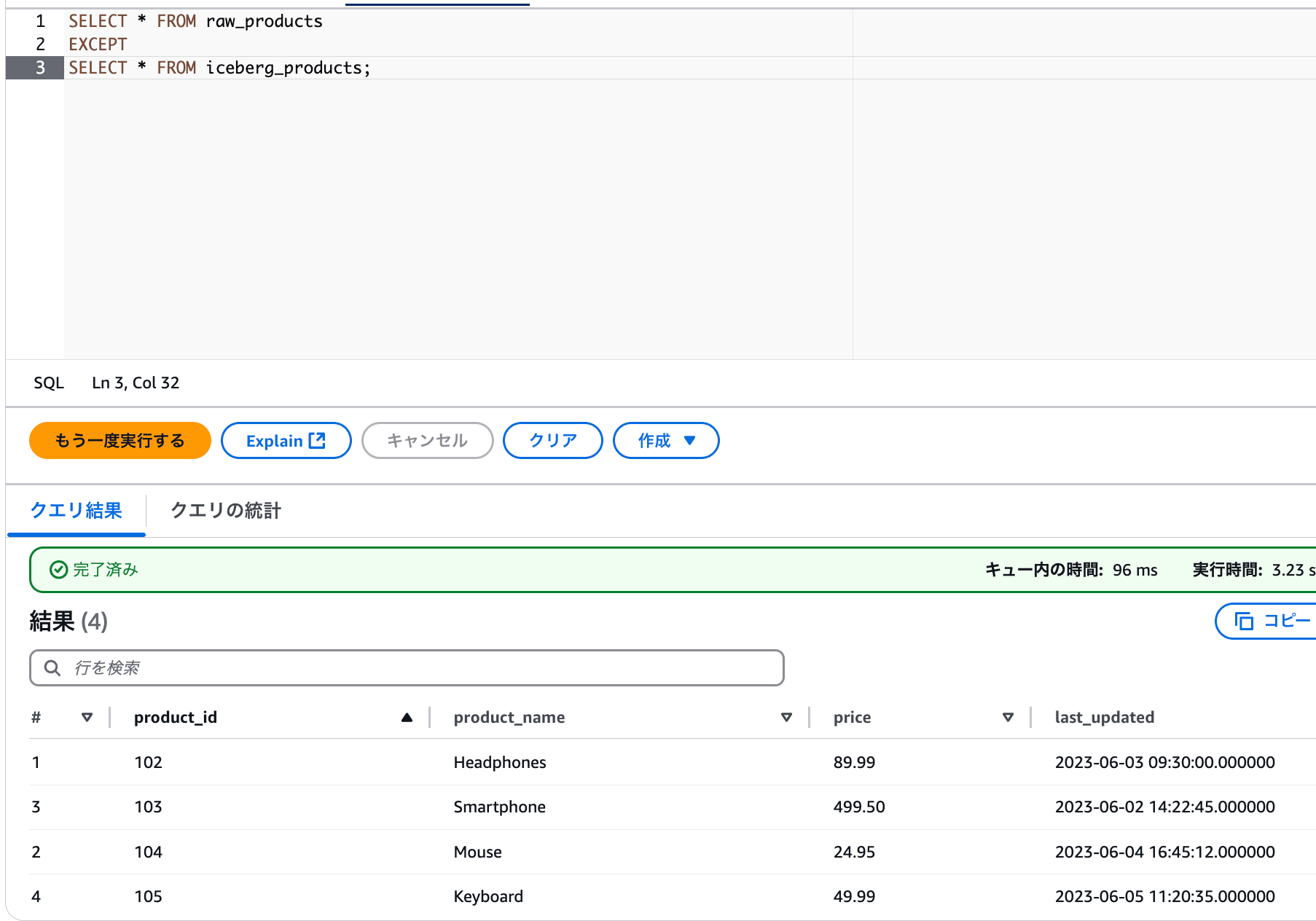Click the Headphones cell
This screenshot has width=1316, height=921.
[x=500, y=762]
